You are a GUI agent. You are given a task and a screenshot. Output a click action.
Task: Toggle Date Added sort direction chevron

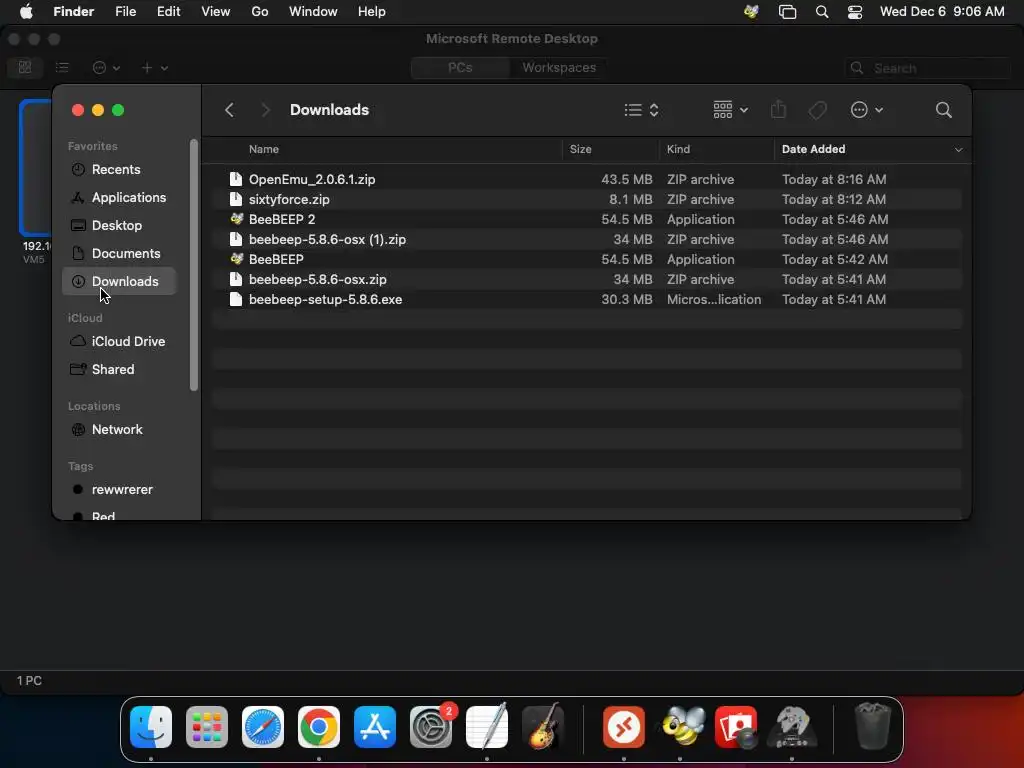coord(958,150)
